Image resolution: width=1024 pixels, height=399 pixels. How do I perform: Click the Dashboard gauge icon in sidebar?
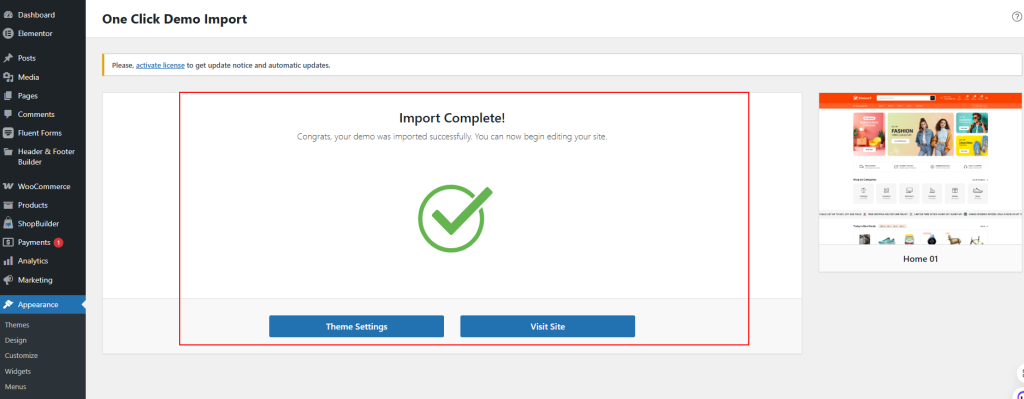coord(8,14)
